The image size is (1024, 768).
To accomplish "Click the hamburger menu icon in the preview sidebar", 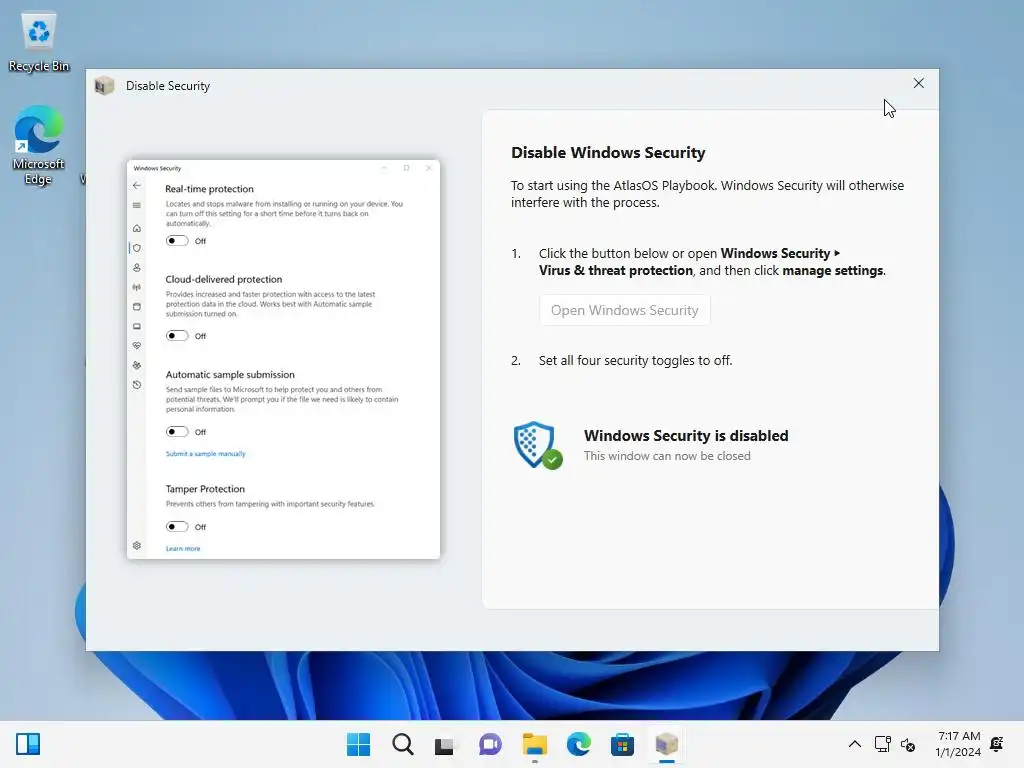I will click(x=136, y=205).
